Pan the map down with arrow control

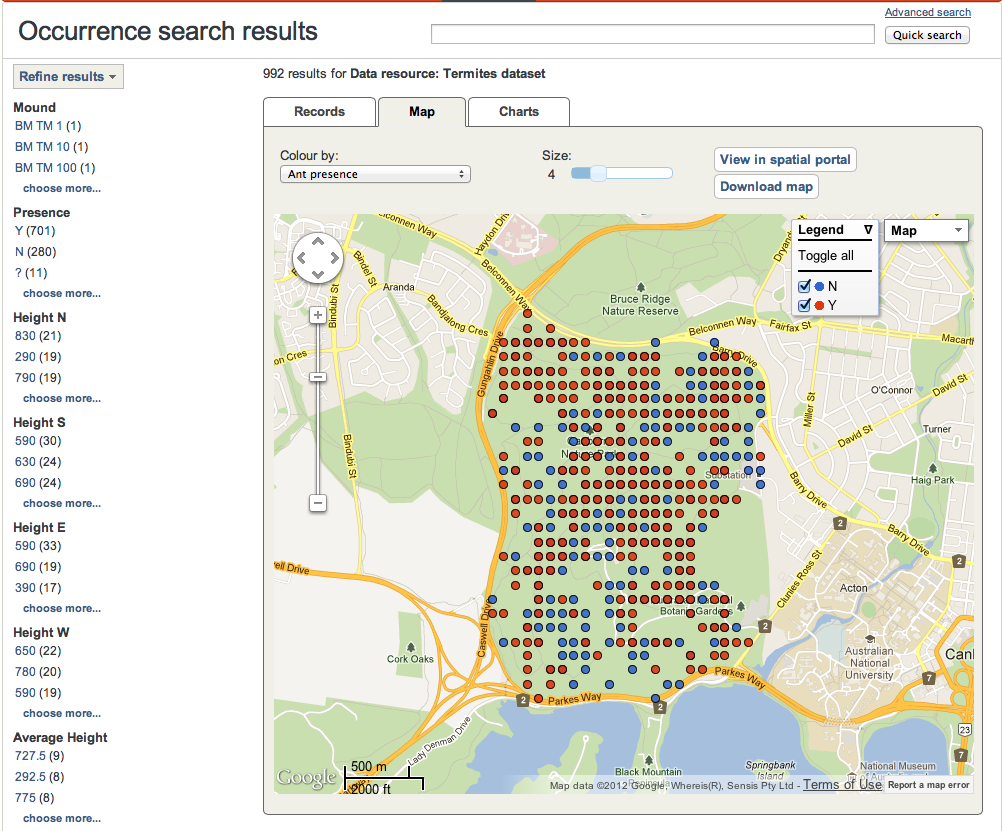click(318, 274)
